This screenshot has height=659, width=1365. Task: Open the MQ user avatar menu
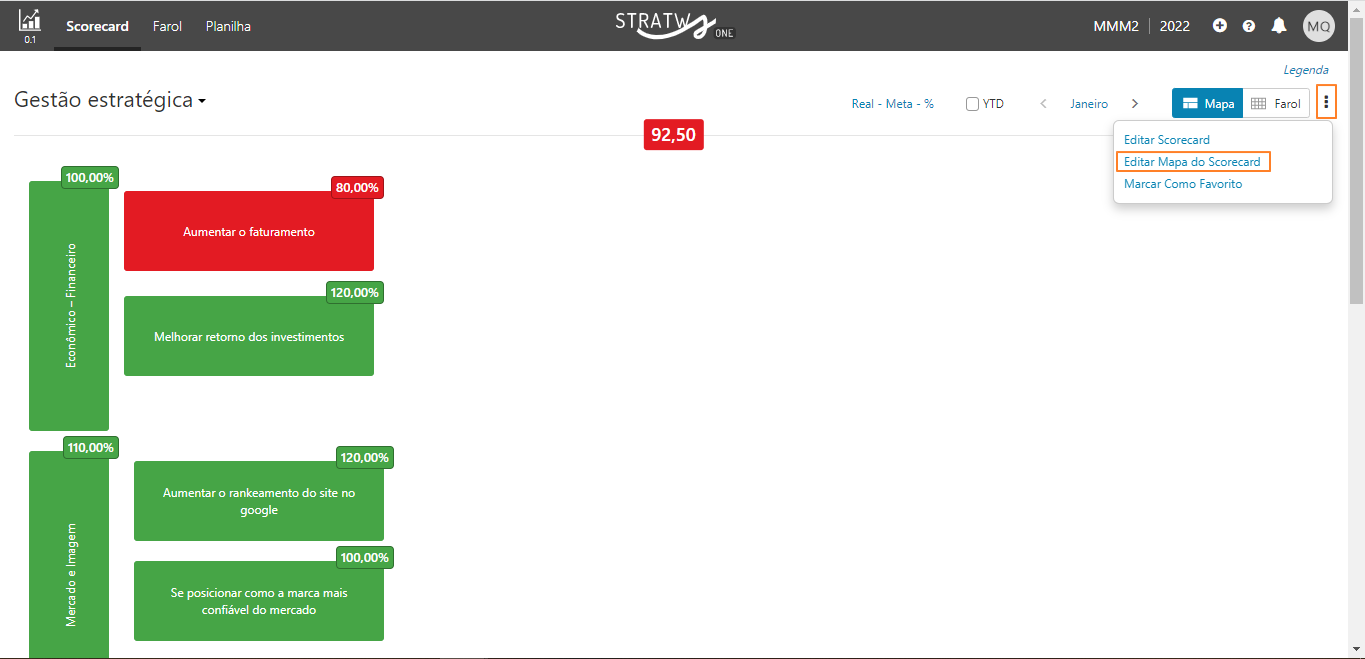click(1319, 26)
